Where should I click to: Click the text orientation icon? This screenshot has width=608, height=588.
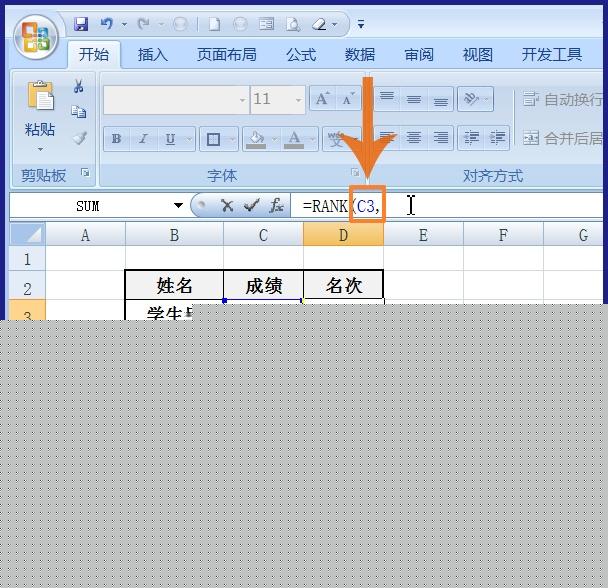(471, 99)
